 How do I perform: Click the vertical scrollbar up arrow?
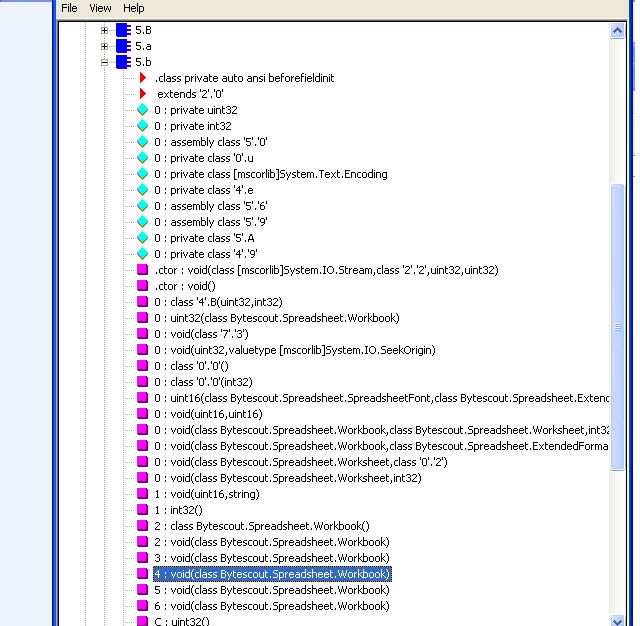pyautogui.click(x=617, y=31)
